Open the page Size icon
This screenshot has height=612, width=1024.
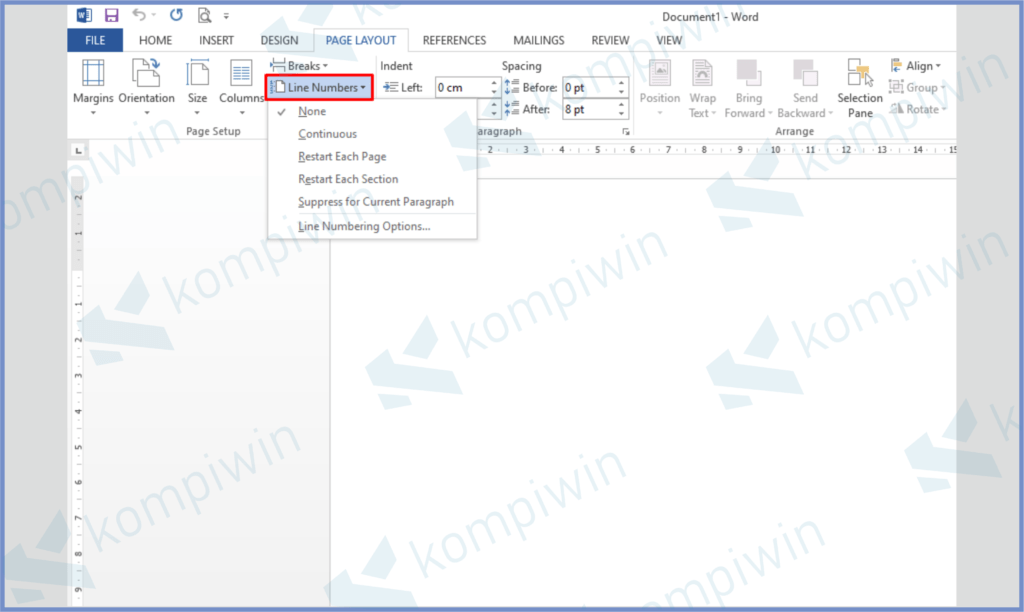tap(198, 73)
